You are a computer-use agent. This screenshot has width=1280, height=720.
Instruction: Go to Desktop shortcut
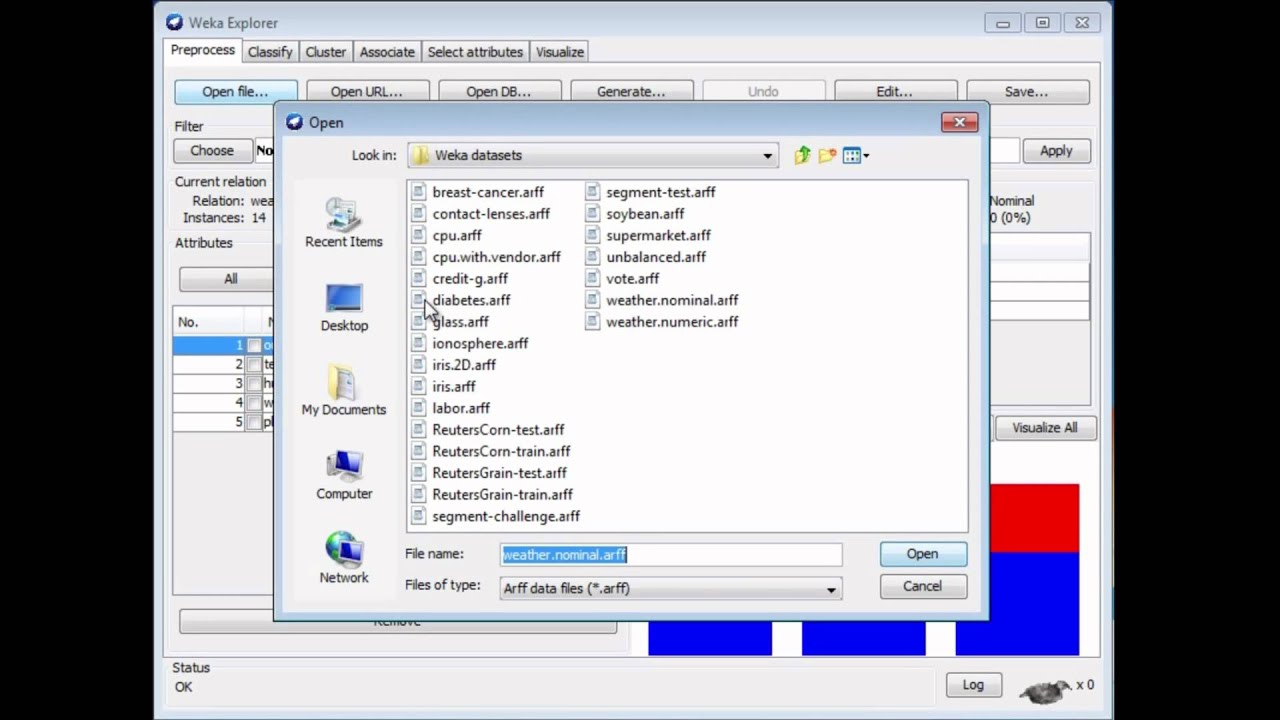click(344, 307)
